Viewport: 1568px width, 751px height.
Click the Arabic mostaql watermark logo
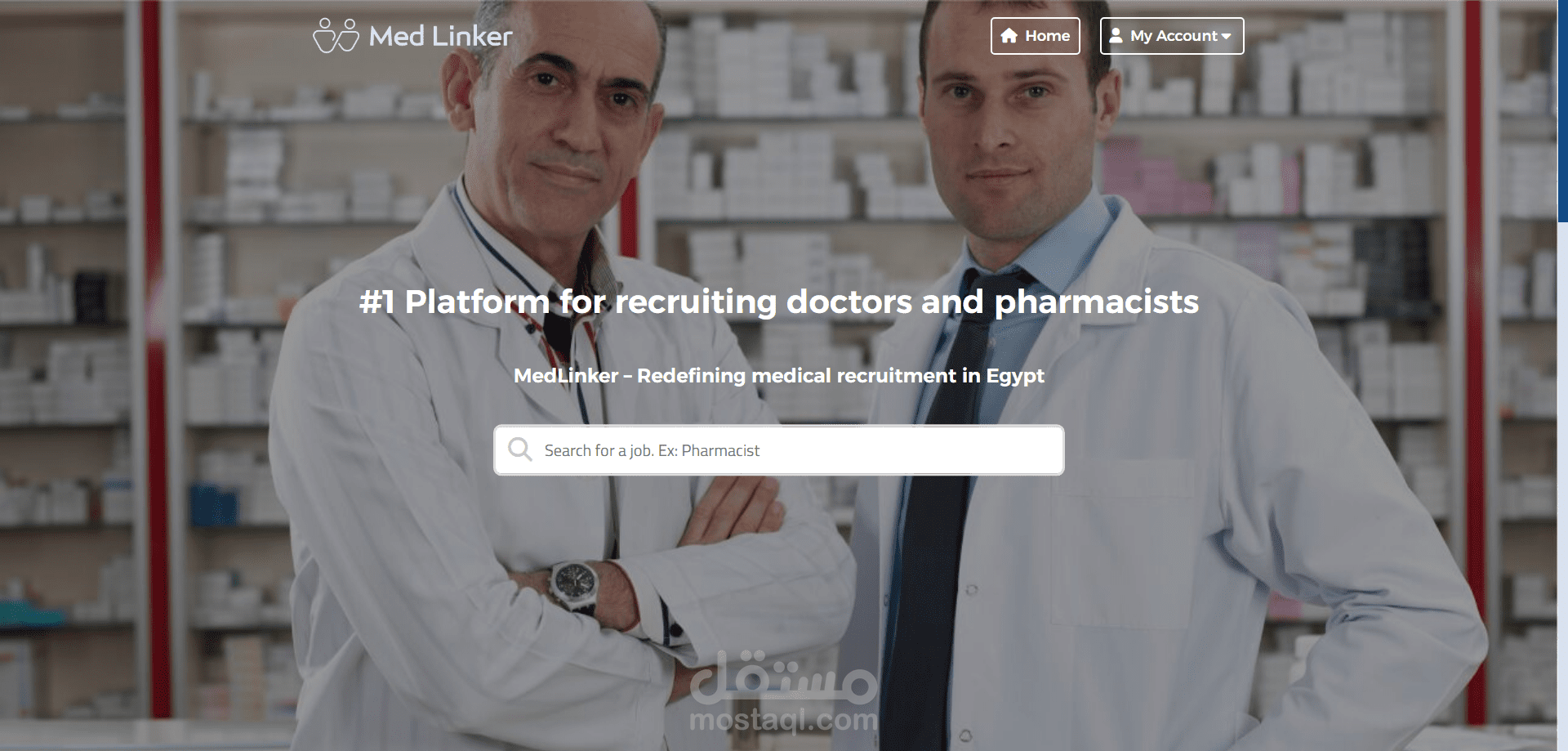[x=784, y=678]
